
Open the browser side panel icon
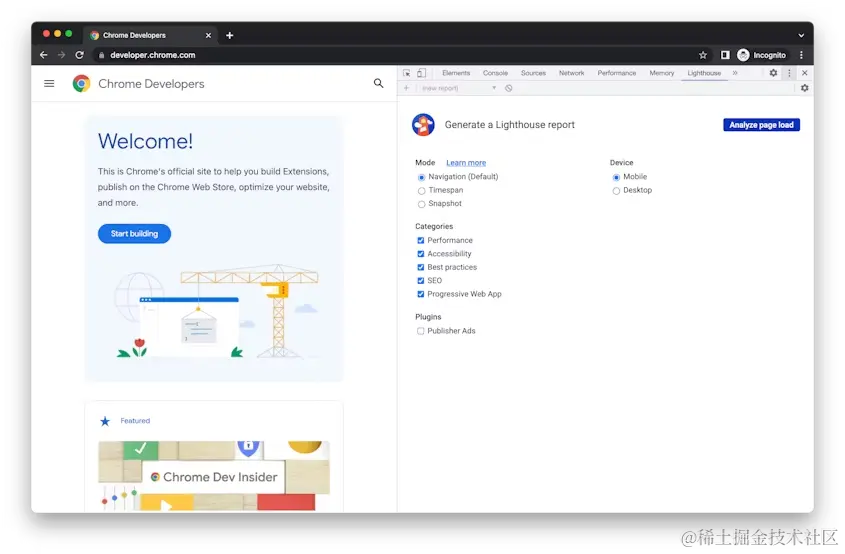725,55
